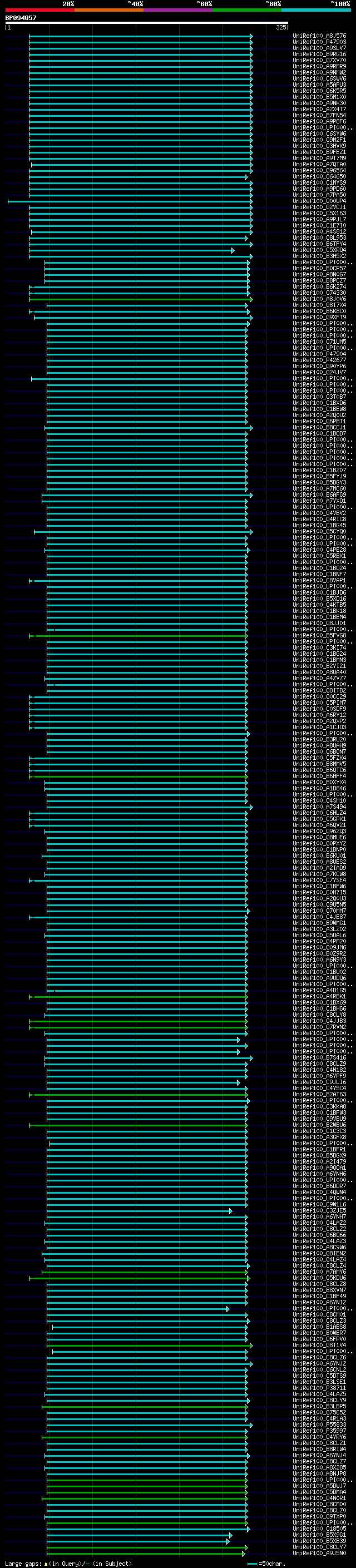Click hit label UniRef100_P38711
Screen dimensions: 356x1568
[319, 1388]
